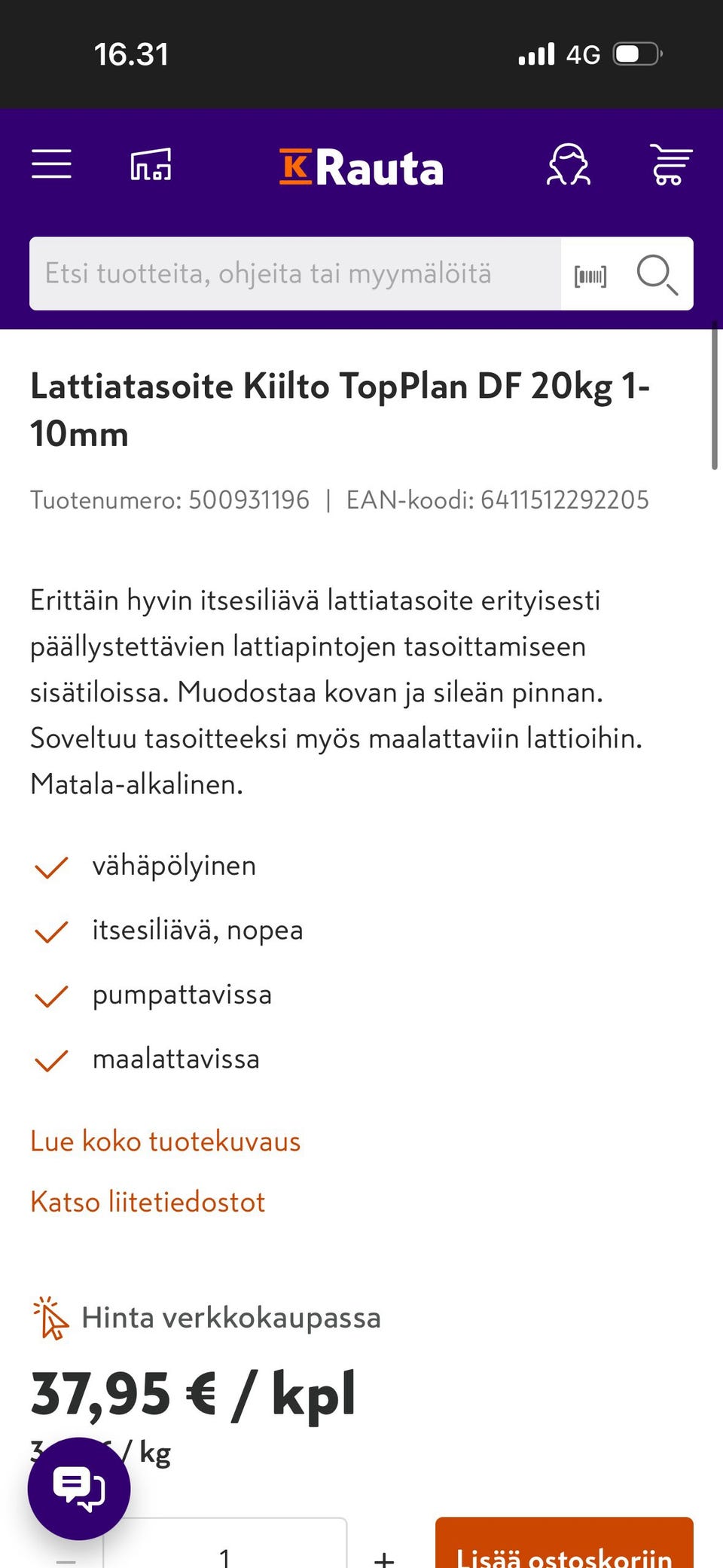Tap the battery indicator in status bar
Viewport: 723px width, 1568px height.
tap(637, 54)
